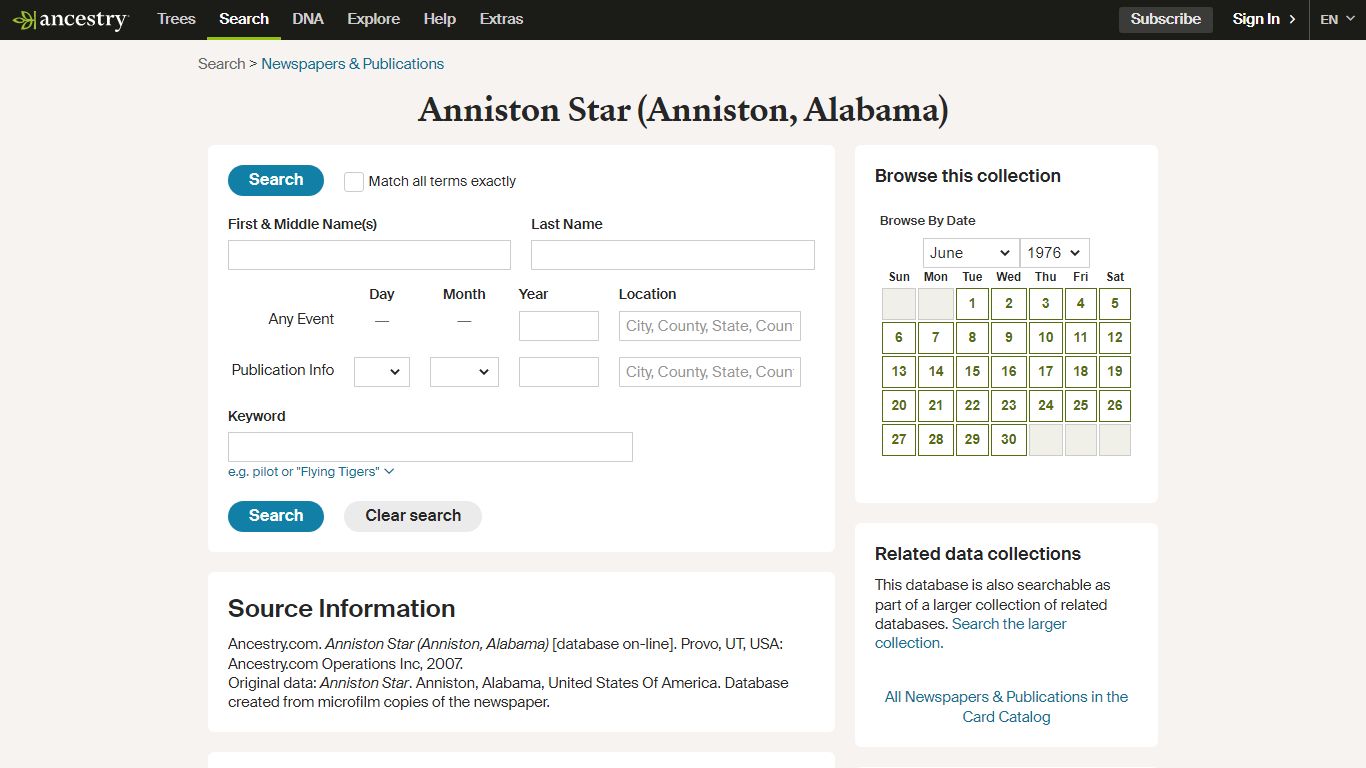Select June 6 in the calendar
The height and width of the screenshot is (768, 1366).
899,338
